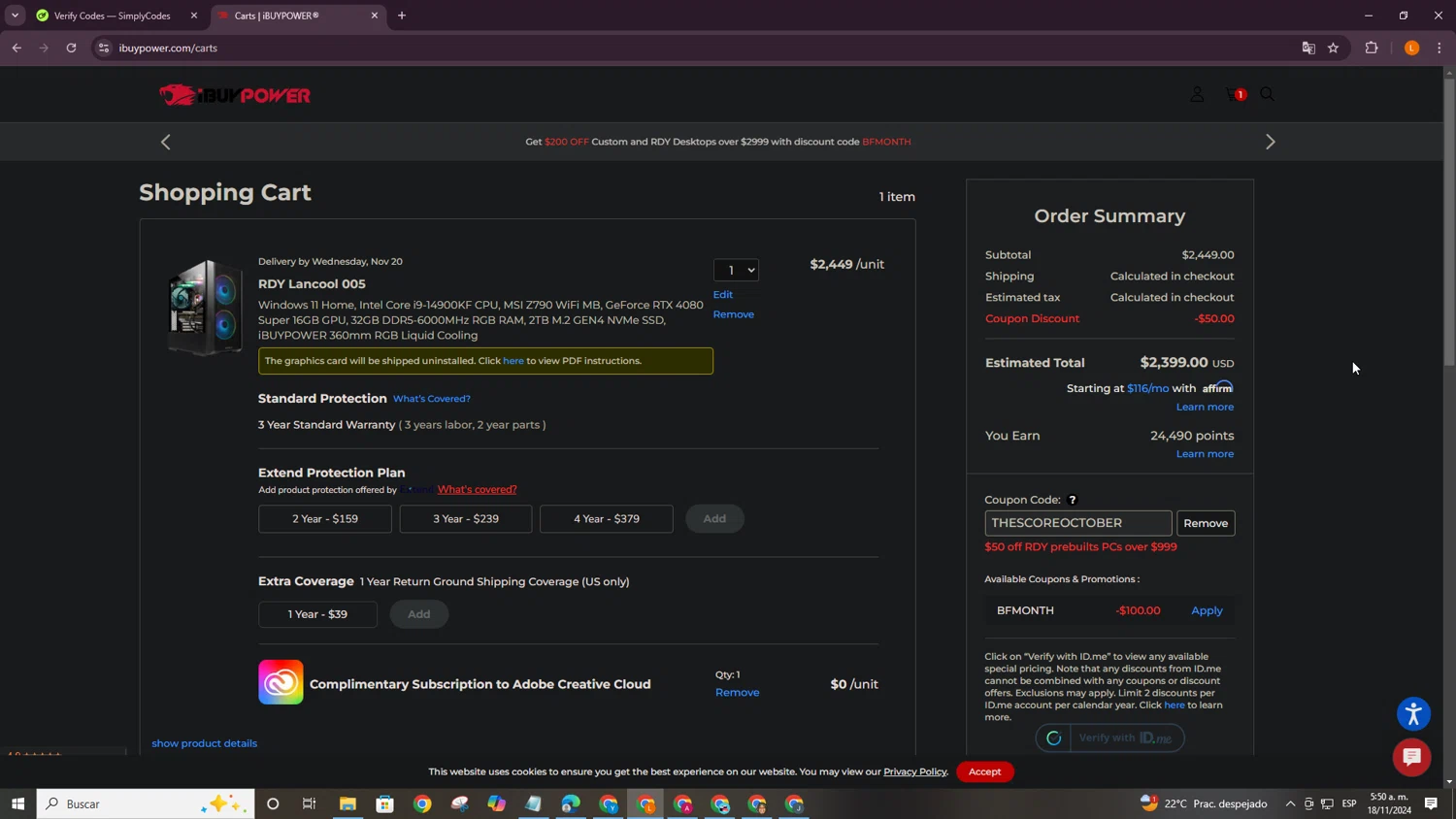The width and height of the screenshot is (1456, 819).
Task: Select 2 Year - $159 protection plan
Action: click(x=325, y=519)
